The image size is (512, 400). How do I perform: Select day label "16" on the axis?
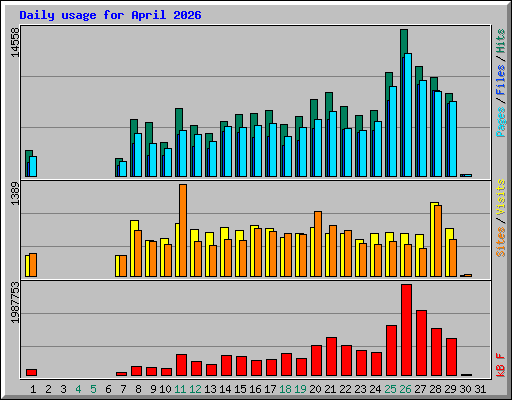255,389
